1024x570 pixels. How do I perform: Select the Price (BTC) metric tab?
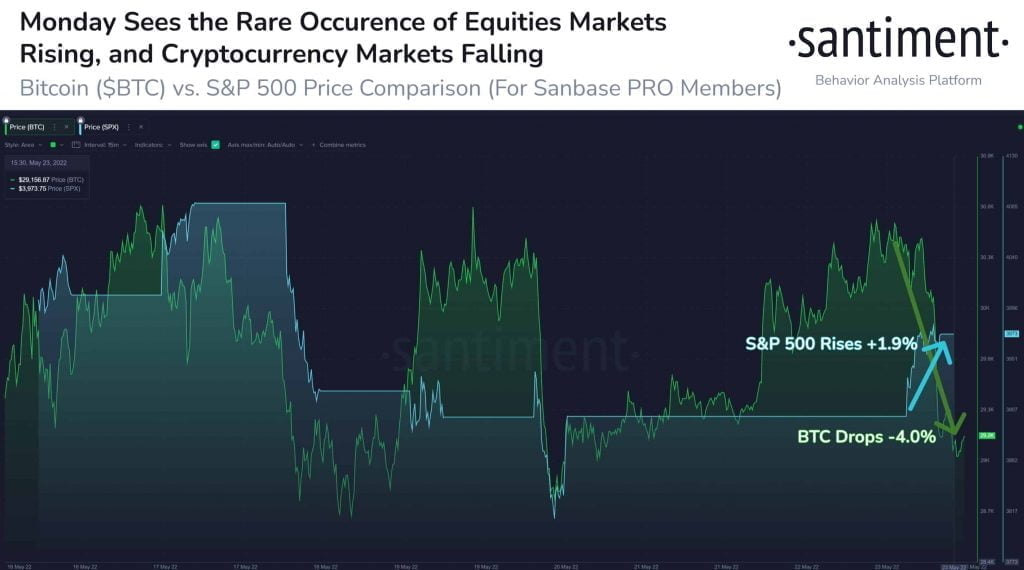27,127
